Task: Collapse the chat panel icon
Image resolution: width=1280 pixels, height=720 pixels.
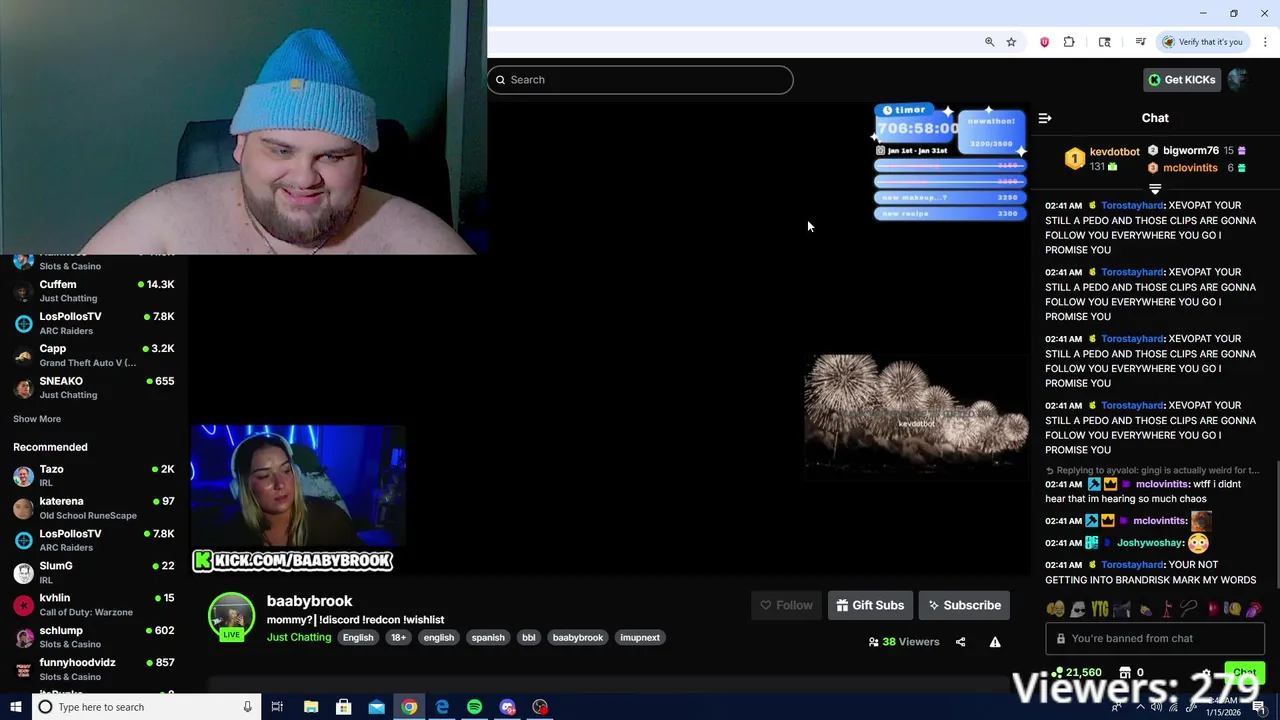Action: coord(1044,118)
